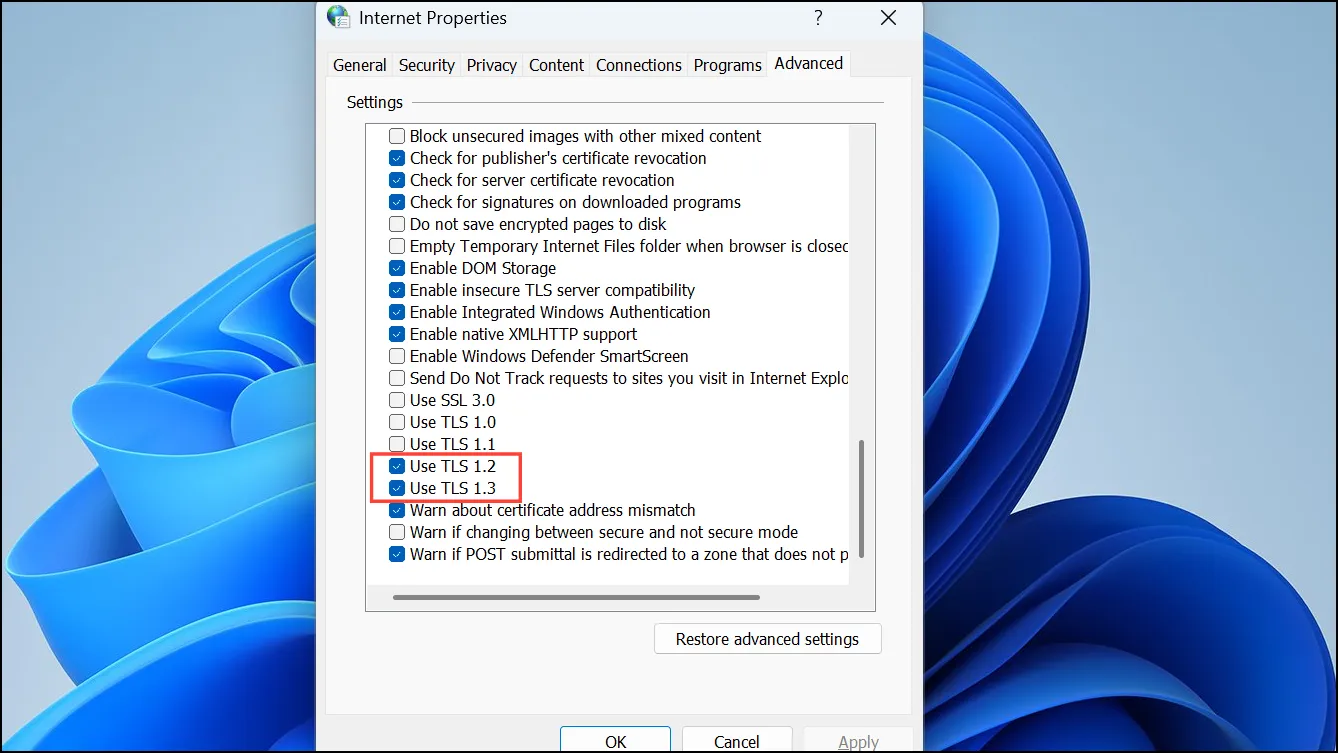Close the Internet Properties dialog
The width and height of the screenshot is (1338, 753).
coord(888,18)
